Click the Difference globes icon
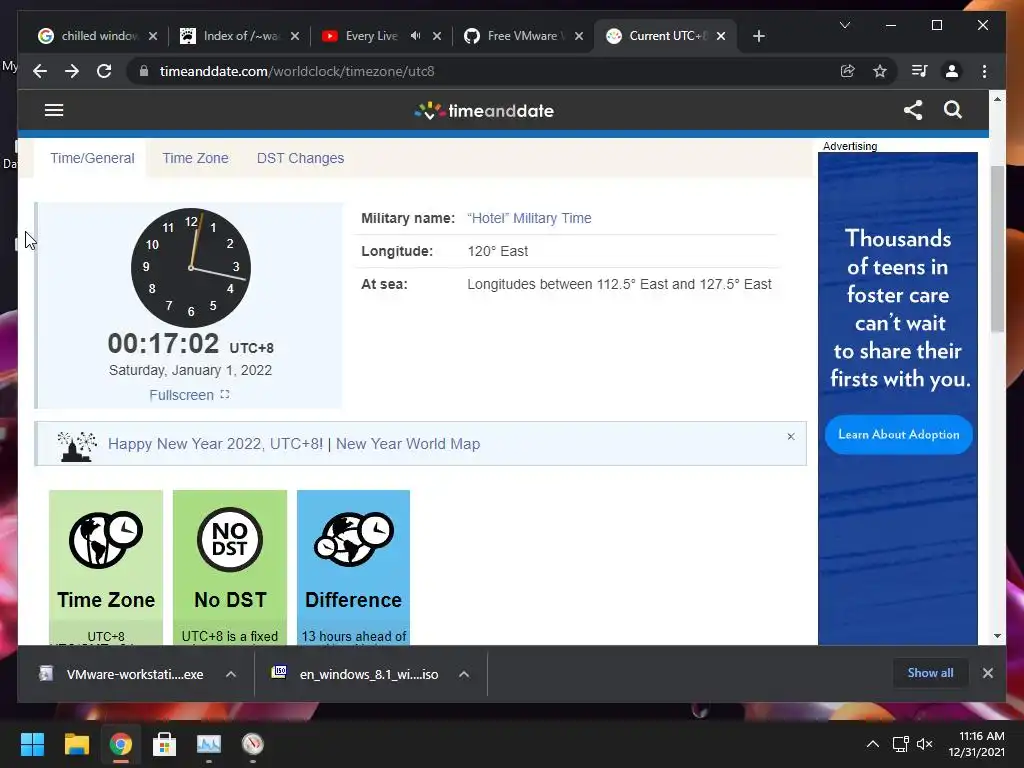The image size is (1024, 768). pos(353,539)
